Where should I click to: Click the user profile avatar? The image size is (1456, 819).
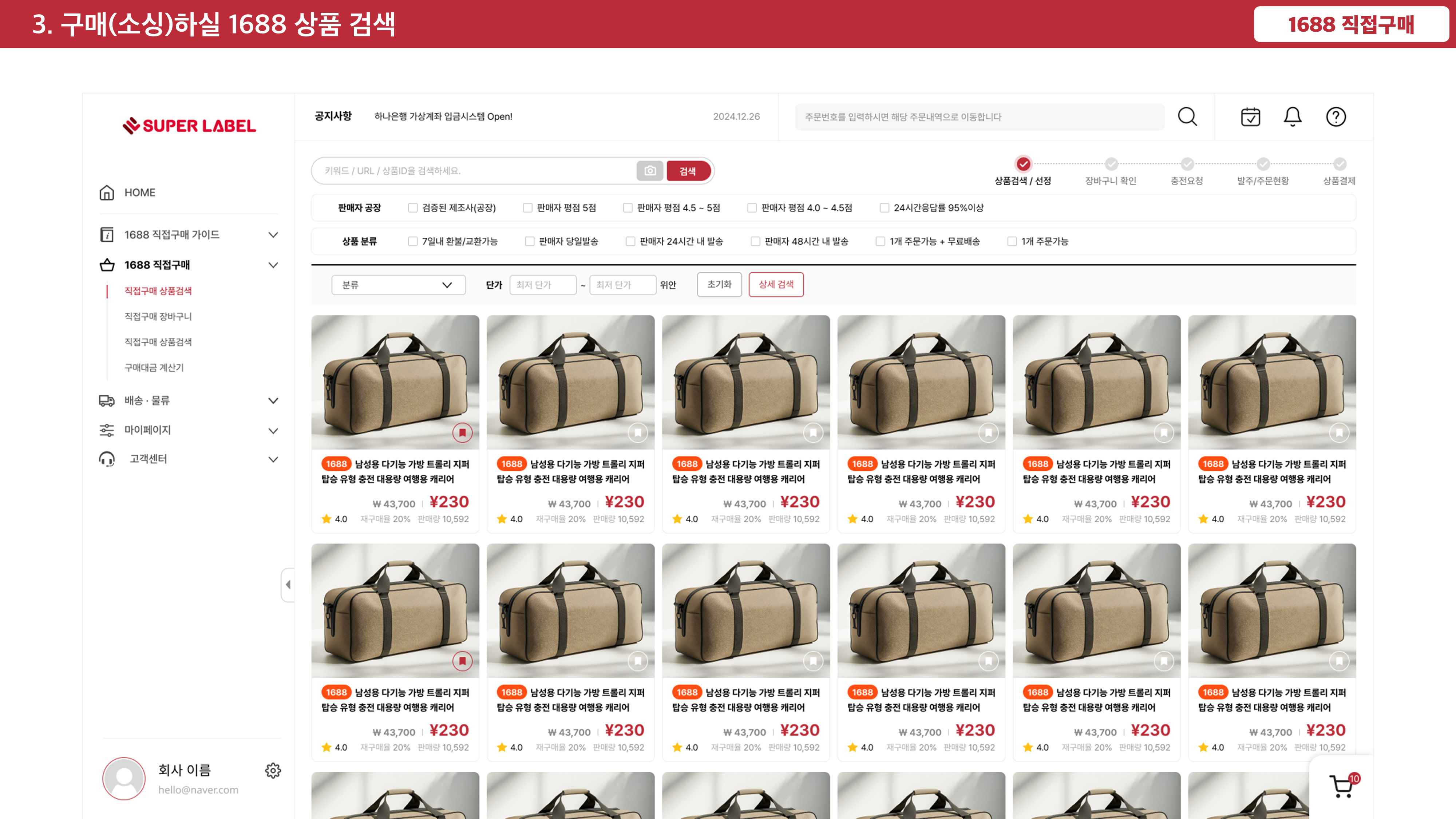[x=124, y=778]
